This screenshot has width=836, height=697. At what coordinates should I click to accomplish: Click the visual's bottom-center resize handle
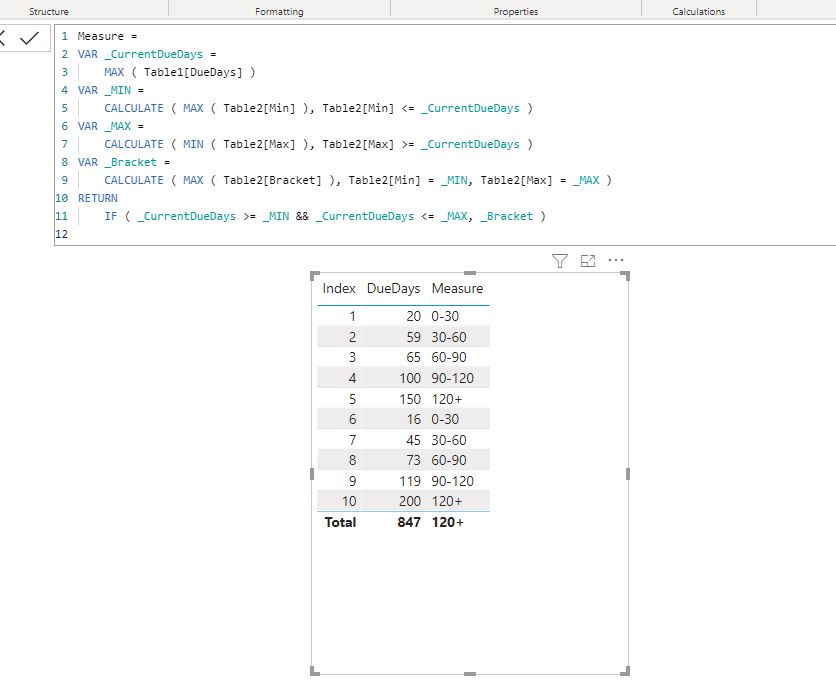pyautogui.click(x=470, y=674)
